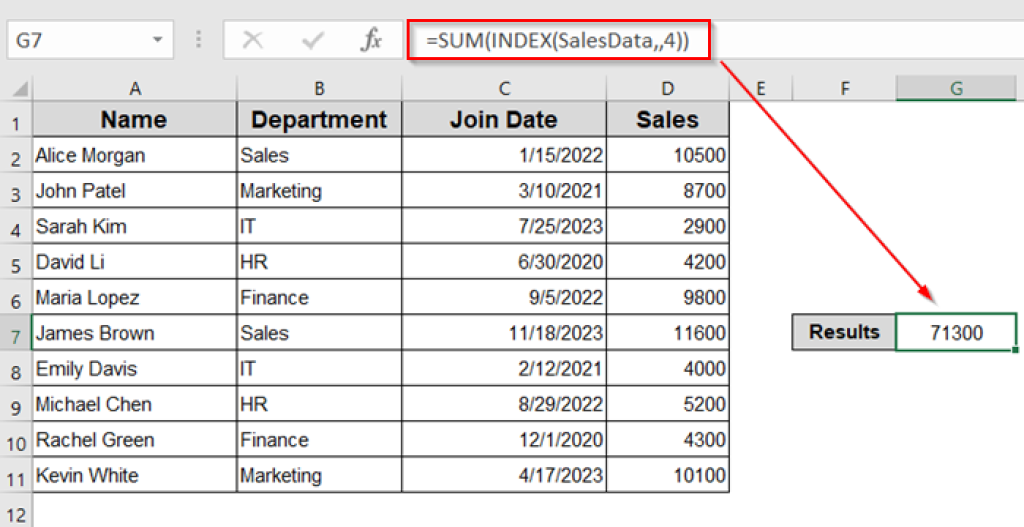Select the row 12 header

coord(15,510)
